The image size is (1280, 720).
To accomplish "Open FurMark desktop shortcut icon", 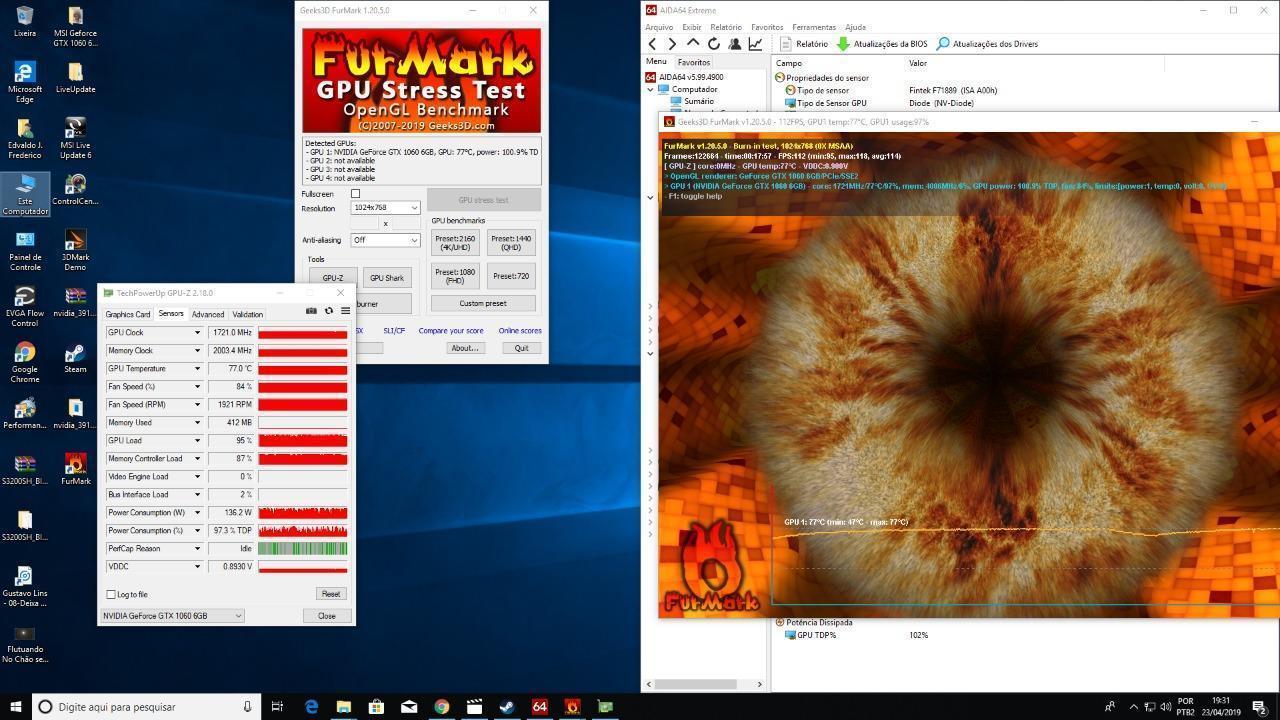I will tap(75, 469).
